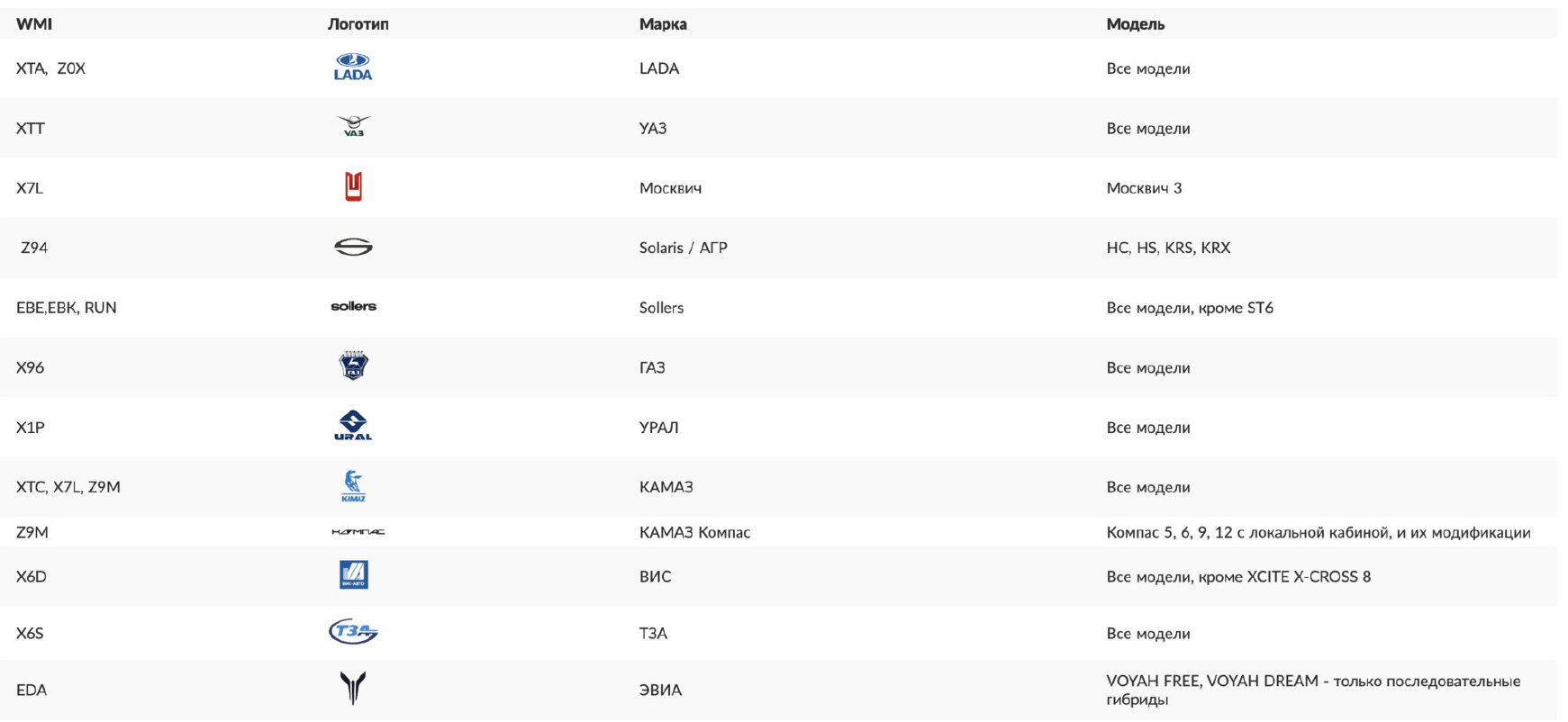Screen dimensions: 1568x722
Task: Click the blue КАМАЗ horse logo
Action: (x=353, y=486)
